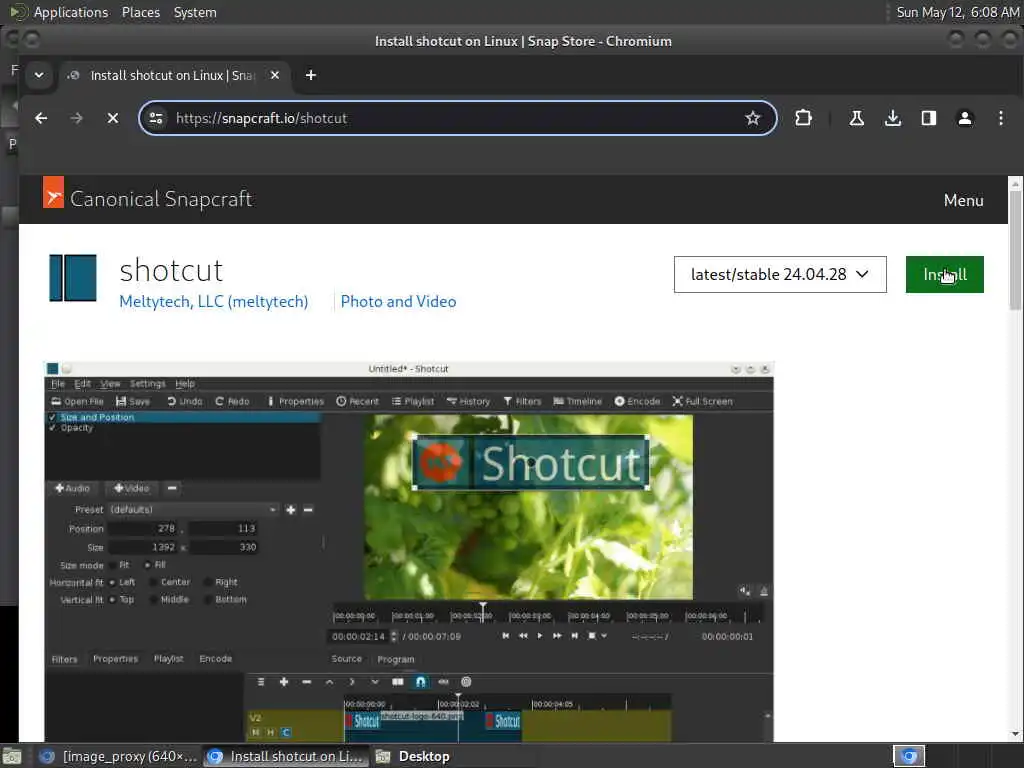Bookmark this page with the star icon

pyautogui.click(x=753, y=118)
